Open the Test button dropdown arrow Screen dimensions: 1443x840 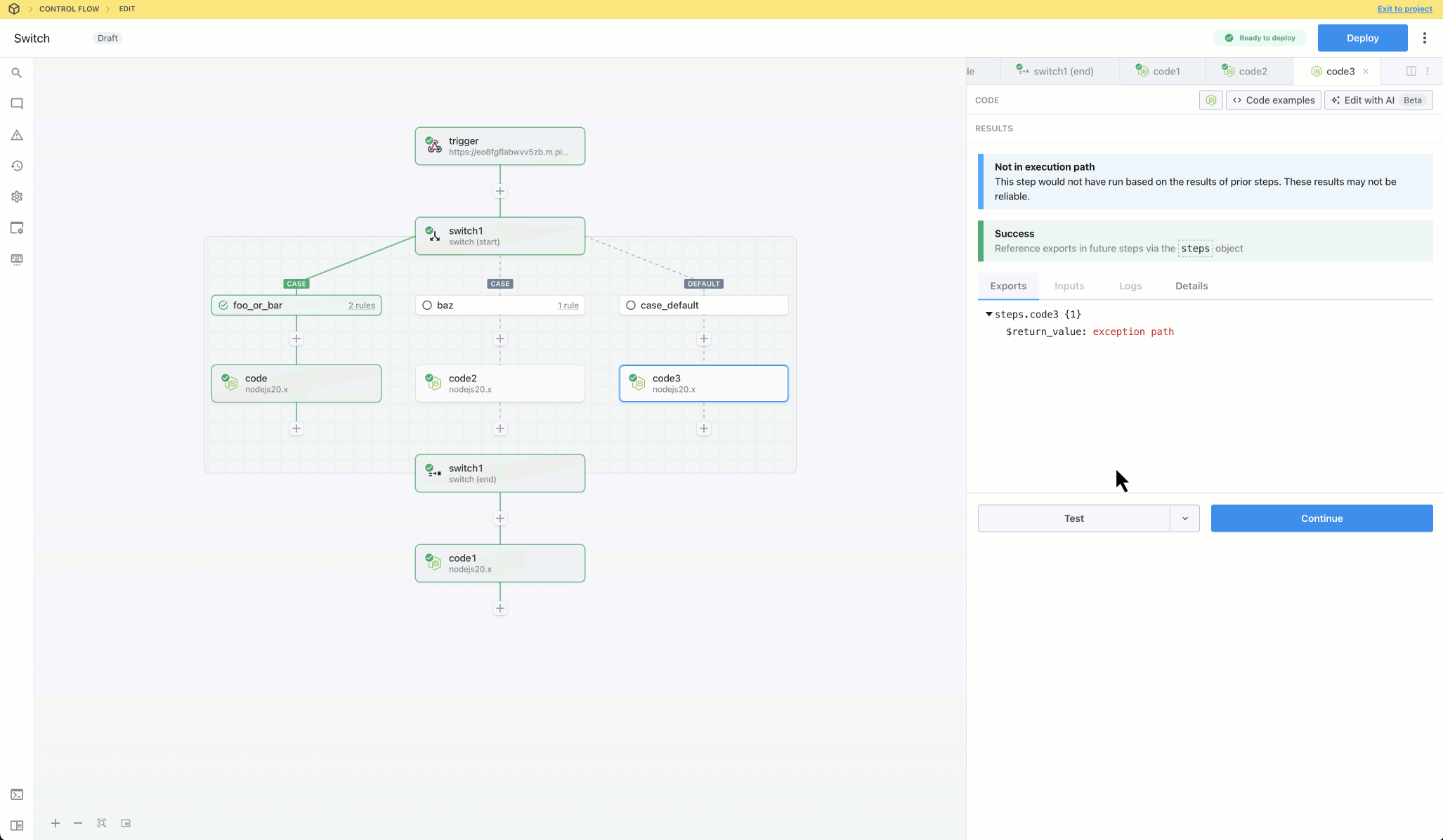click(1184, 518)
